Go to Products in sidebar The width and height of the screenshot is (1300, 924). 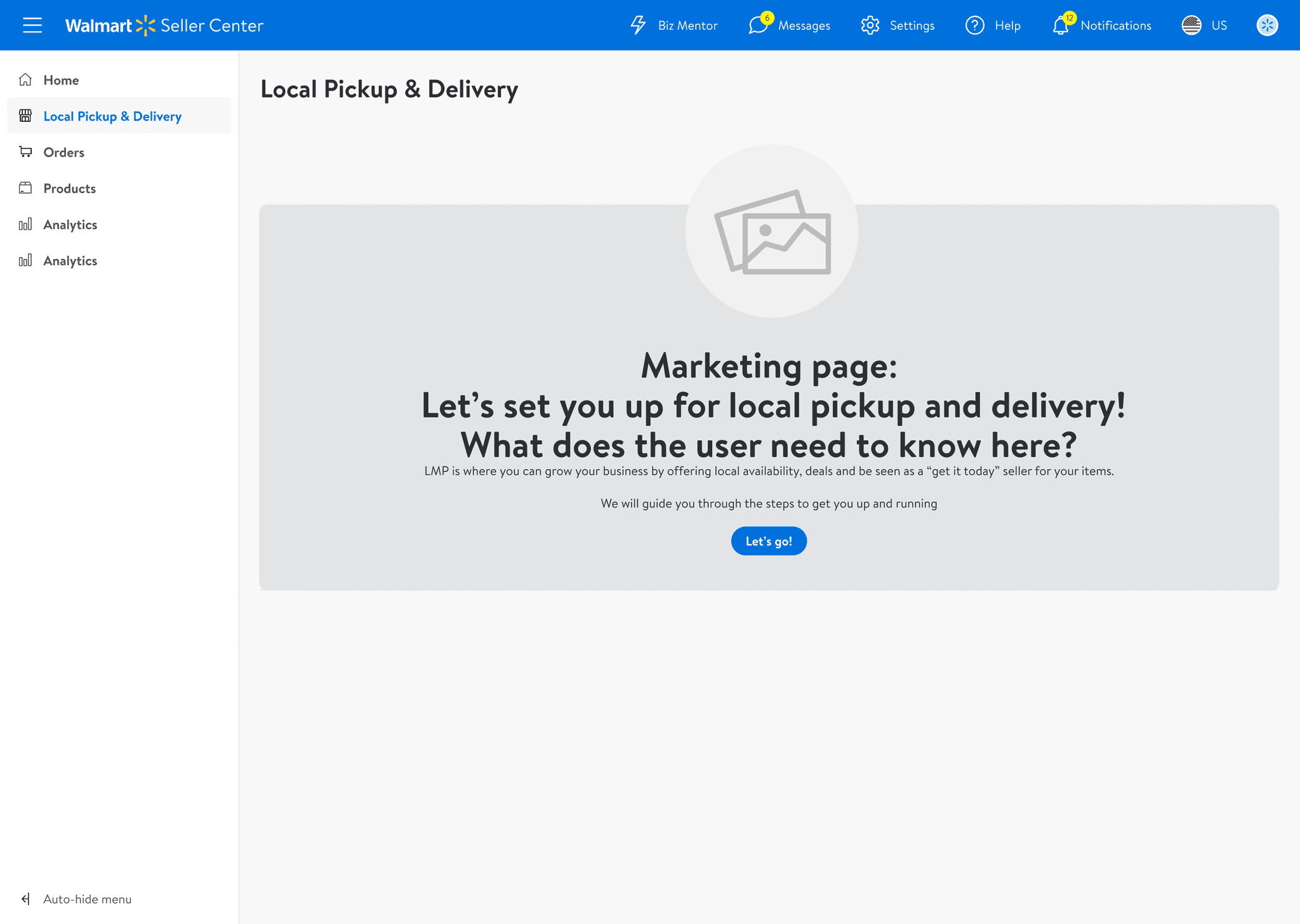[x=69, y=188]
